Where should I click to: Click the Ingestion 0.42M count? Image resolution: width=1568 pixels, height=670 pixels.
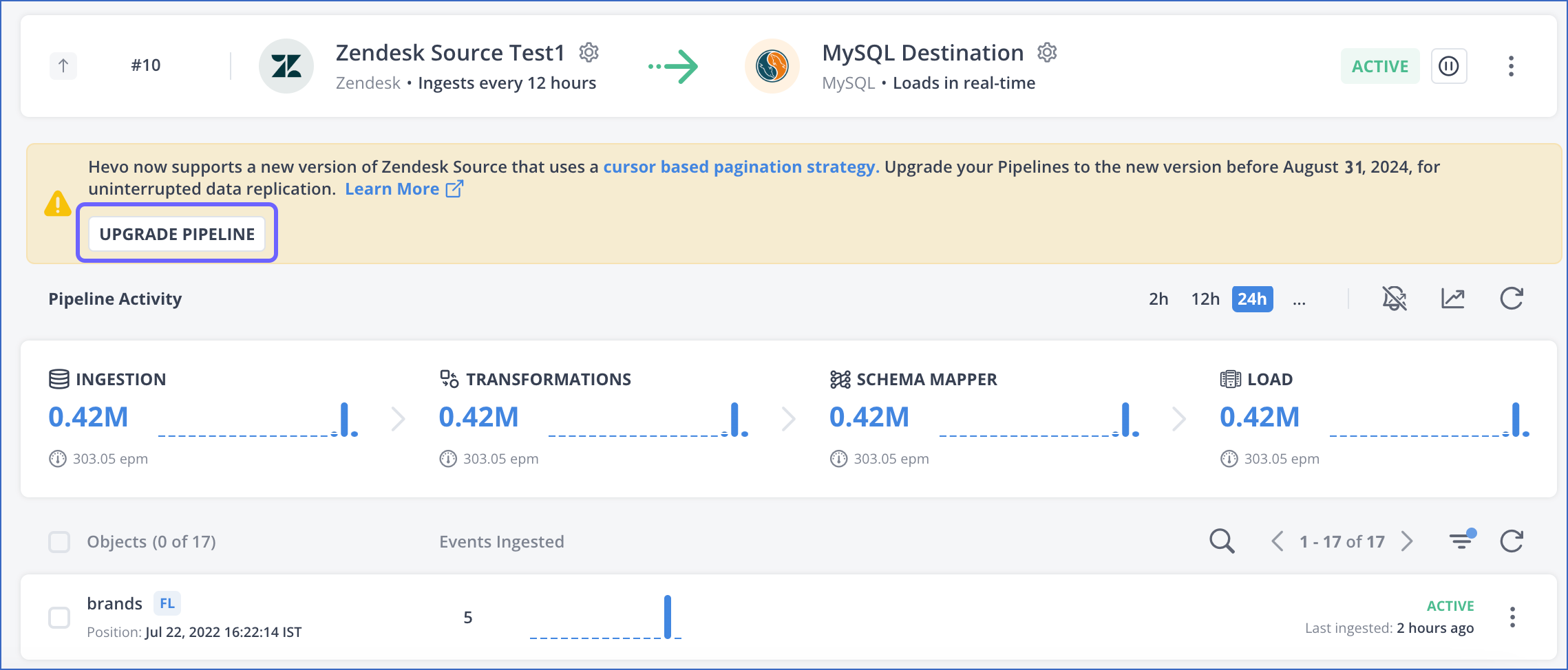pyautogui.click(x=88, y=417)
